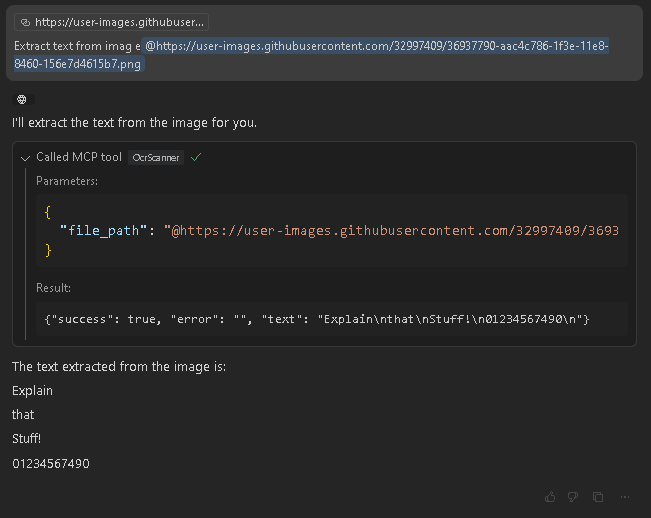Click the model avatar icon above the response
Viewport: 651px width, 518px height.
[22, 100]
